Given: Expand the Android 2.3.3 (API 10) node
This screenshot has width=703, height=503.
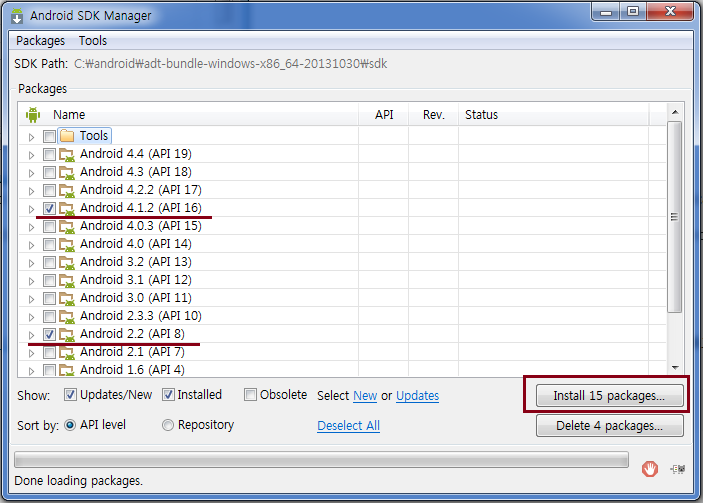Looking at the screenshot, I should pos(31,317).
